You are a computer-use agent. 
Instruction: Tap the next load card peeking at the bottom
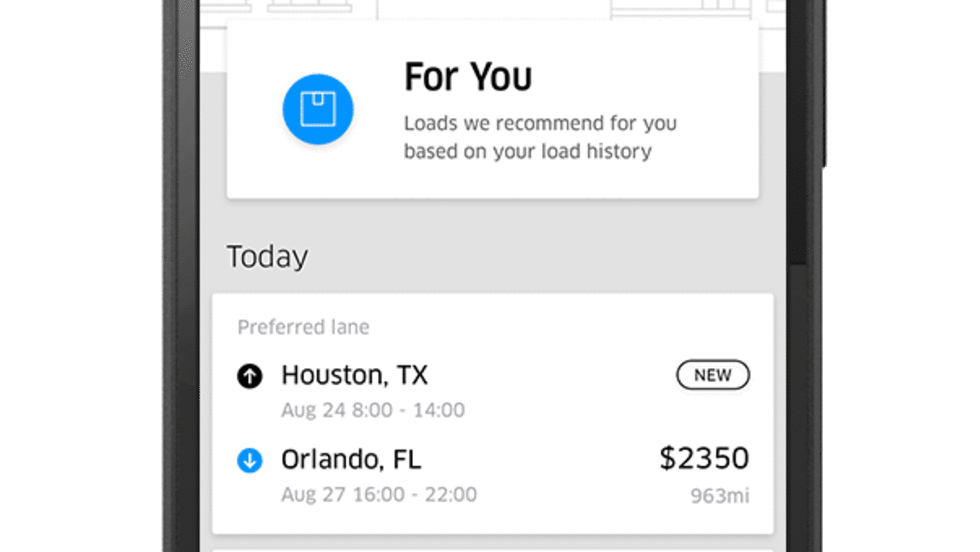[x=492, y=548]
